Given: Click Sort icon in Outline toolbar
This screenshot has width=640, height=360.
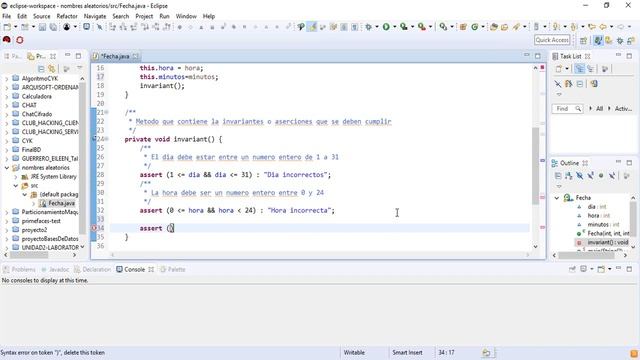Looking at the screenshot, I should tap(569, 176).
